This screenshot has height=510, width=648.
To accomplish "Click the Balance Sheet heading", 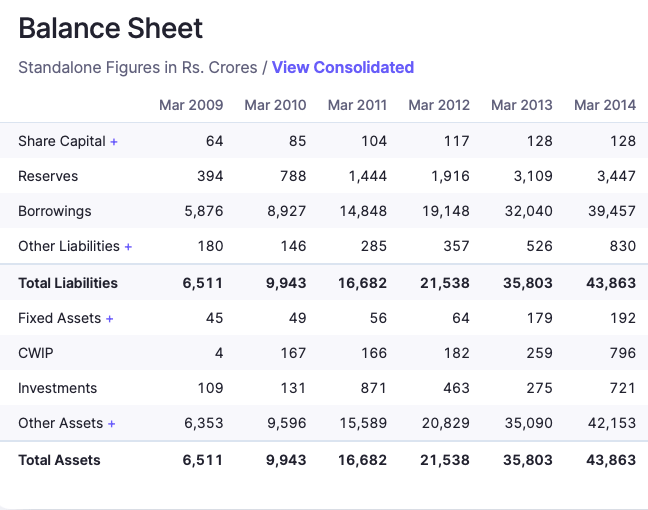I will pos(110,28).
